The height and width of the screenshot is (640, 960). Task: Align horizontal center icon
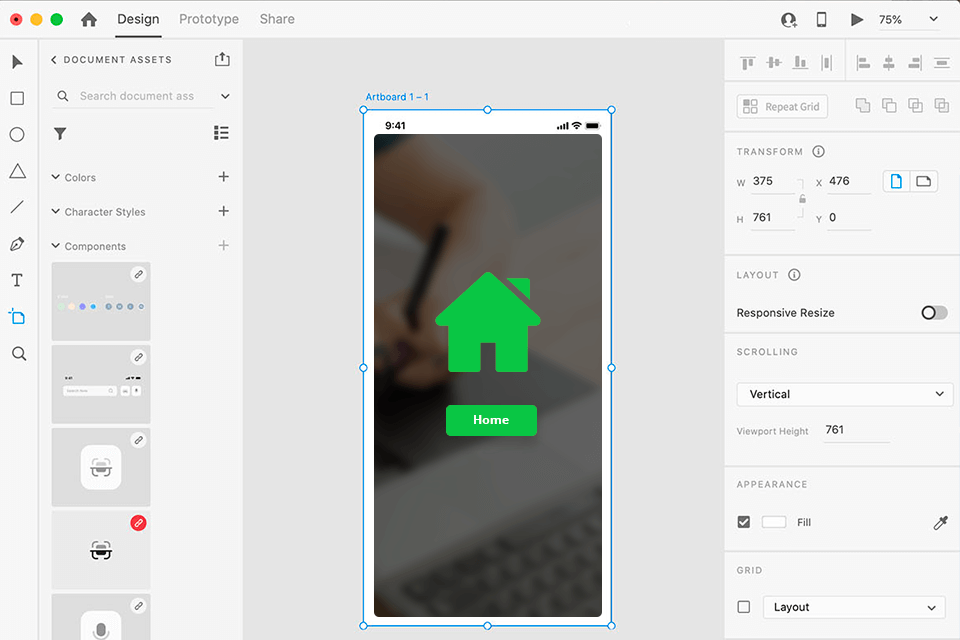889,62
